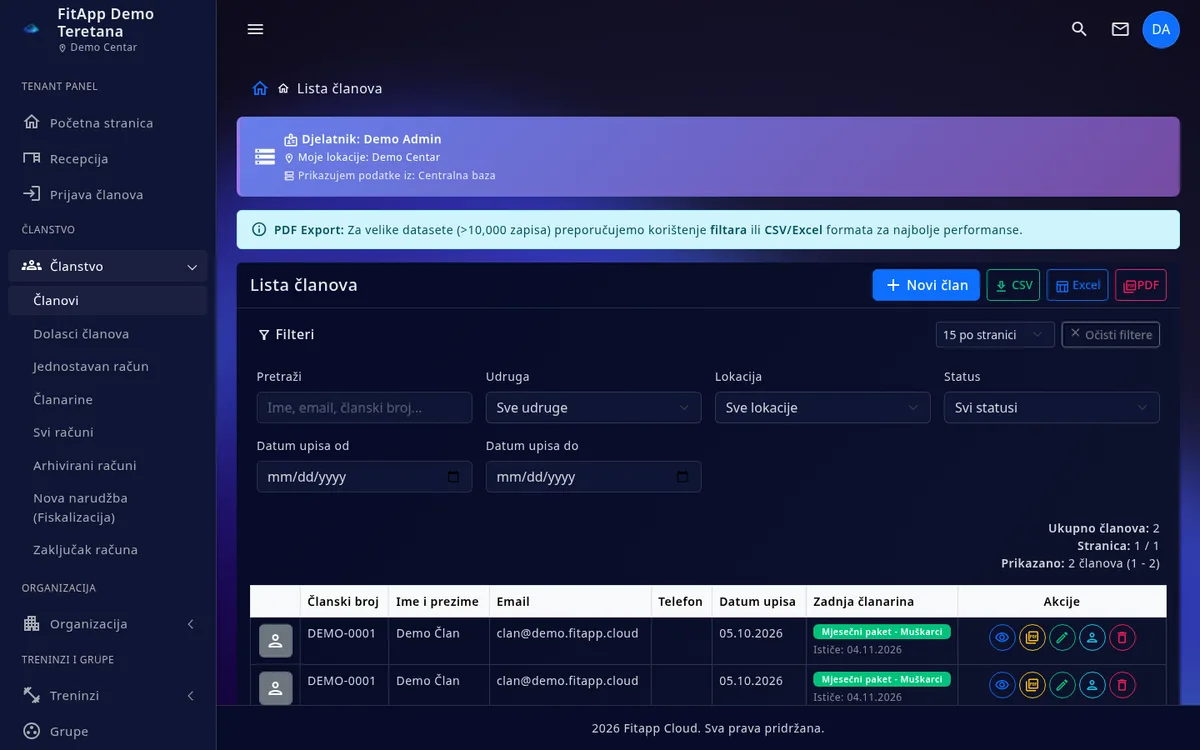Viewport: 1200px width, 750px height.
Task: Open the Svi statusi dropdown
Action: [1052, 408]
